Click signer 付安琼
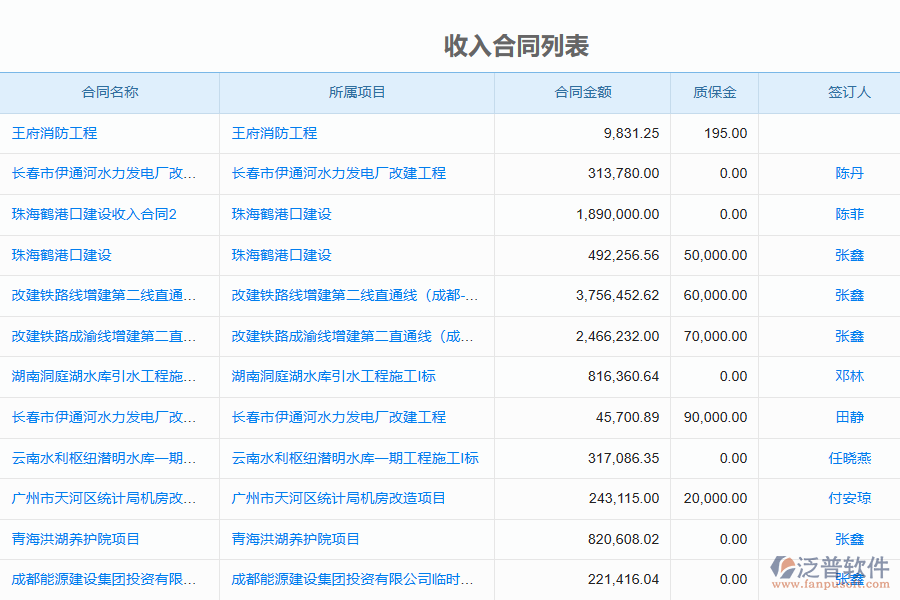 (x=849, y=498)
